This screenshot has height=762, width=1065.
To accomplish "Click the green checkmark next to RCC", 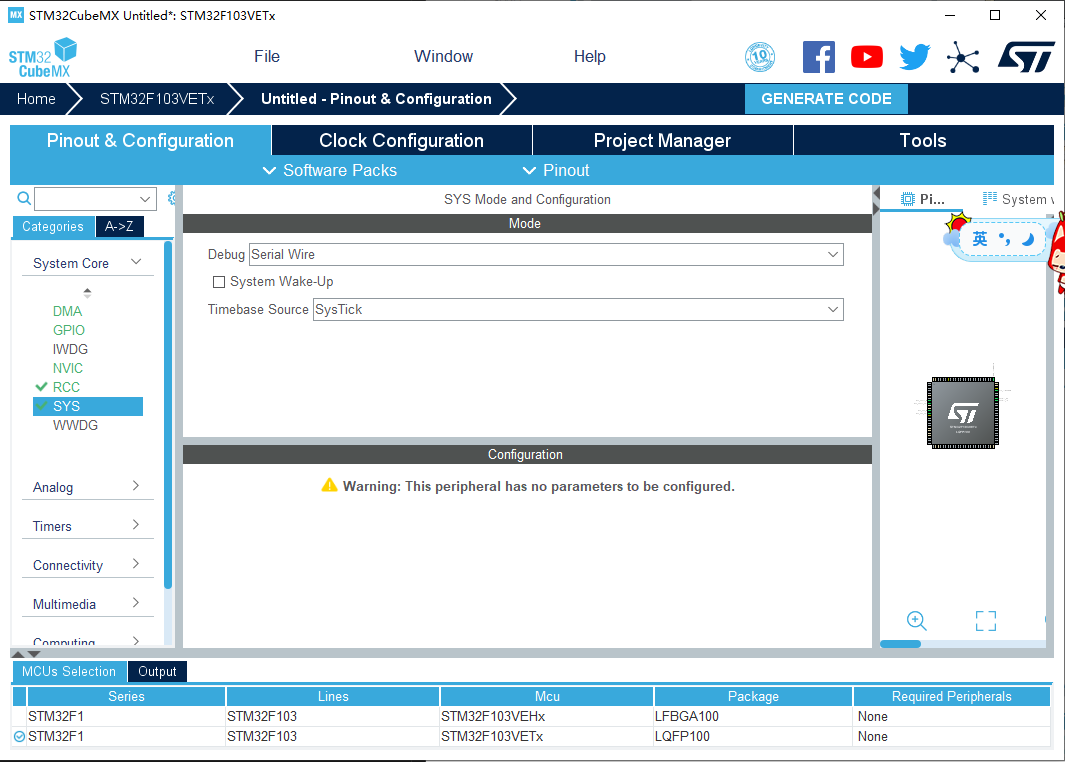I will pos(41,386).
